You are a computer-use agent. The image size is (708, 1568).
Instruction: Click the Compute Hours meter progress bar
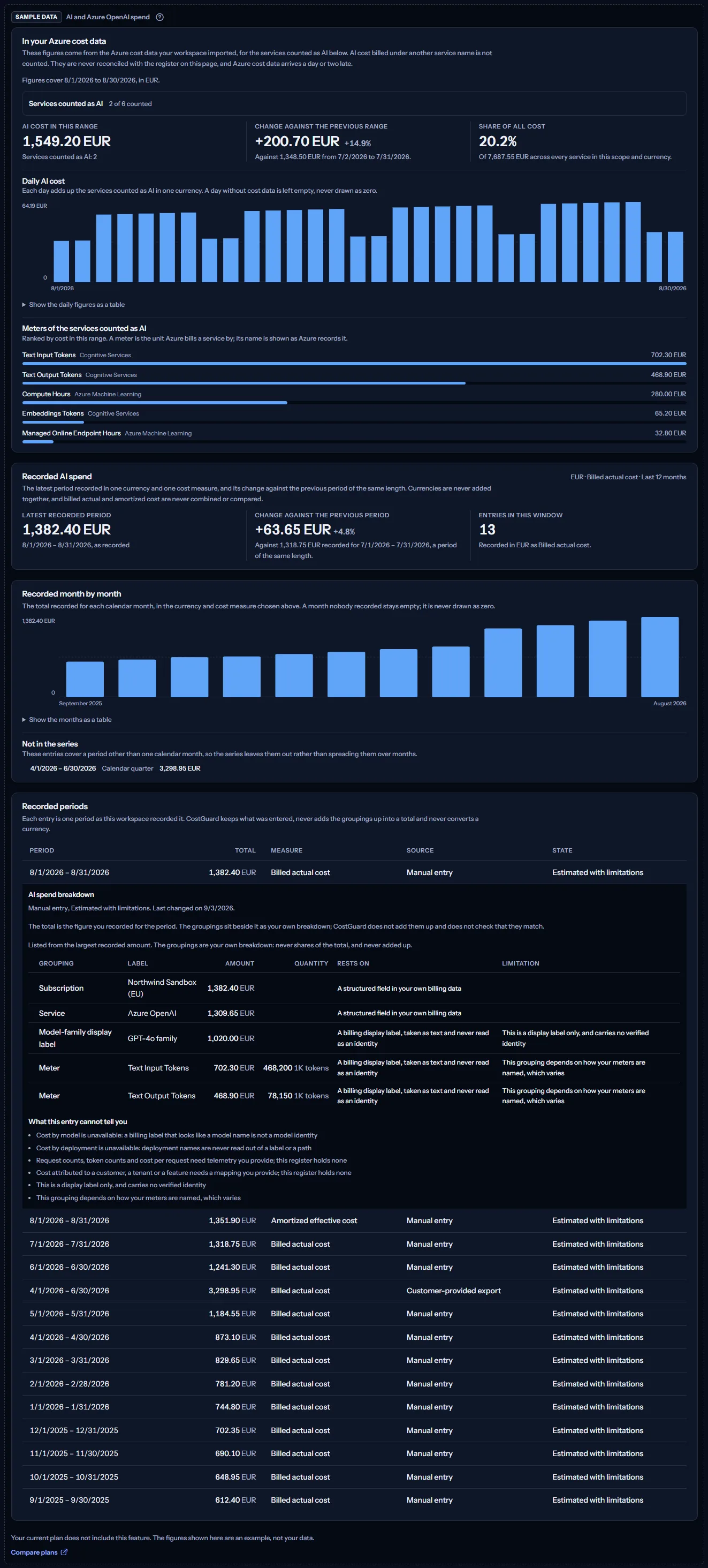(x=354, y=402)
